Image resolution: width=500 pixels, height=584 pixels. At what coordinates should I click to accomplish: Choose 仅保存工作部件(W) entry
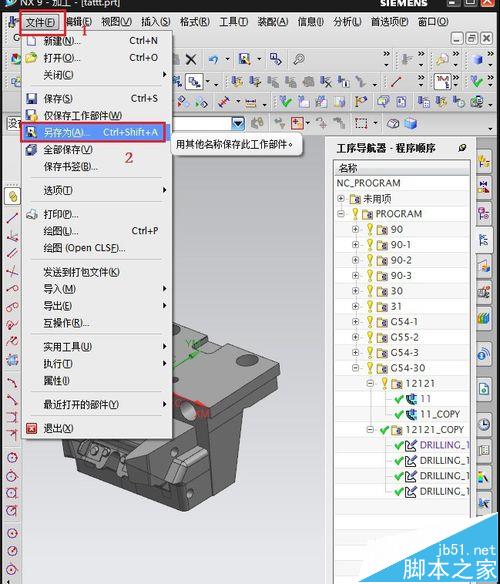97,115
